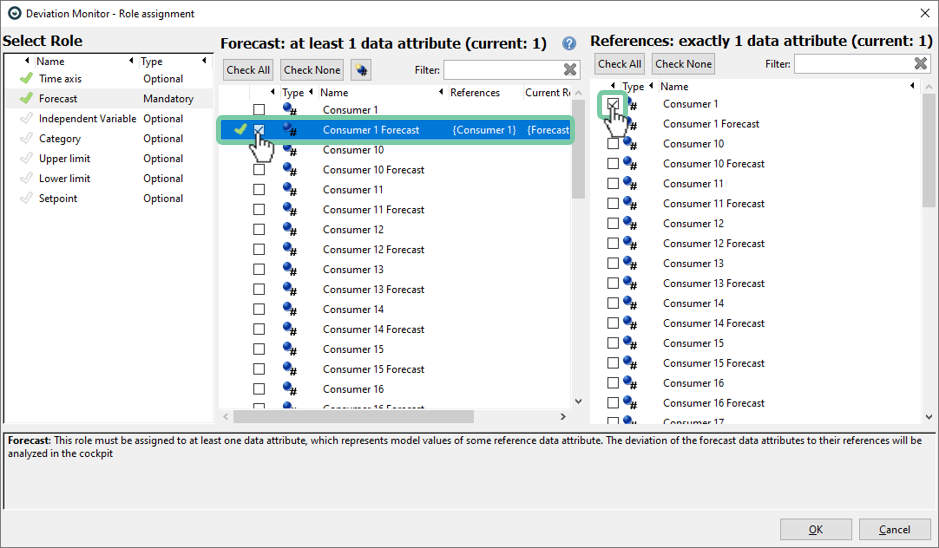Select the Upper limit role
This screenshot has width=939, height=548.
[109, 158]
